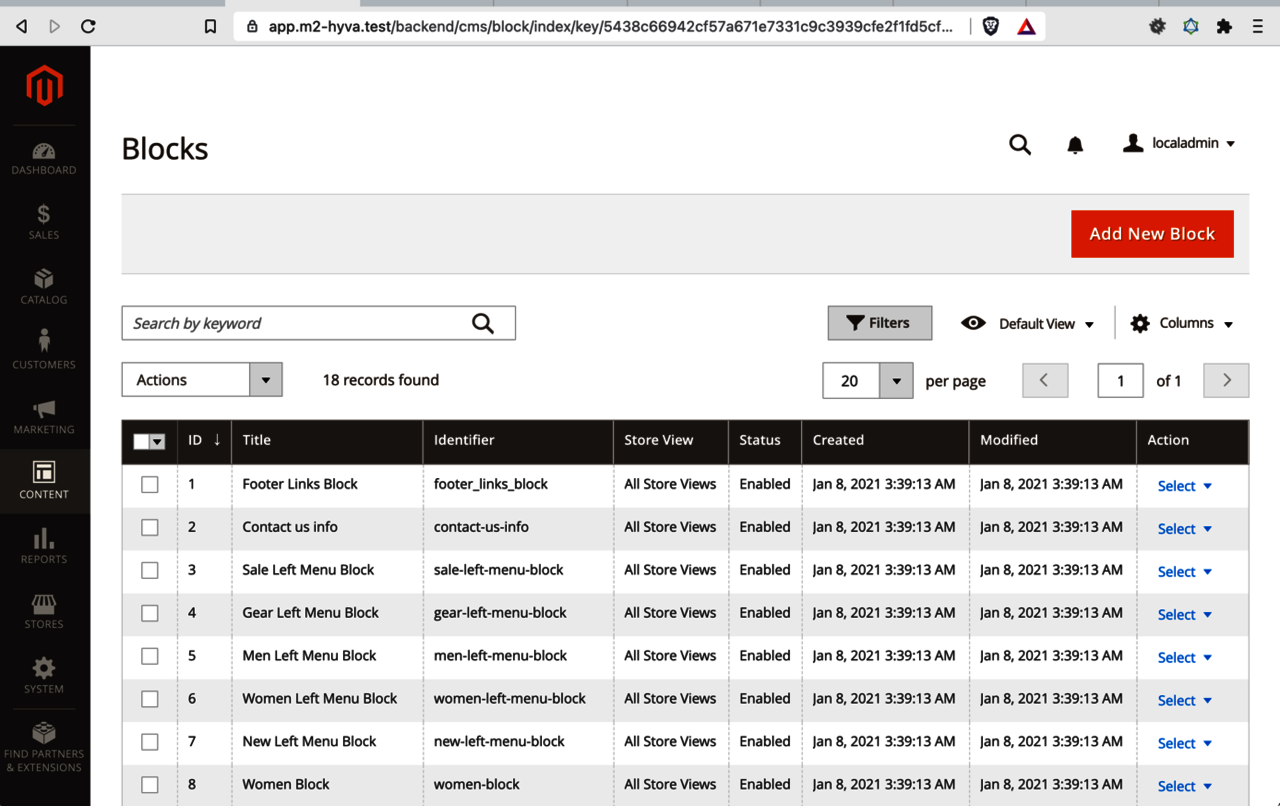This screenshot has width=1280, height=806.
Task: Open the Dashboard sidebar icon
Action: tap(44, 158)
